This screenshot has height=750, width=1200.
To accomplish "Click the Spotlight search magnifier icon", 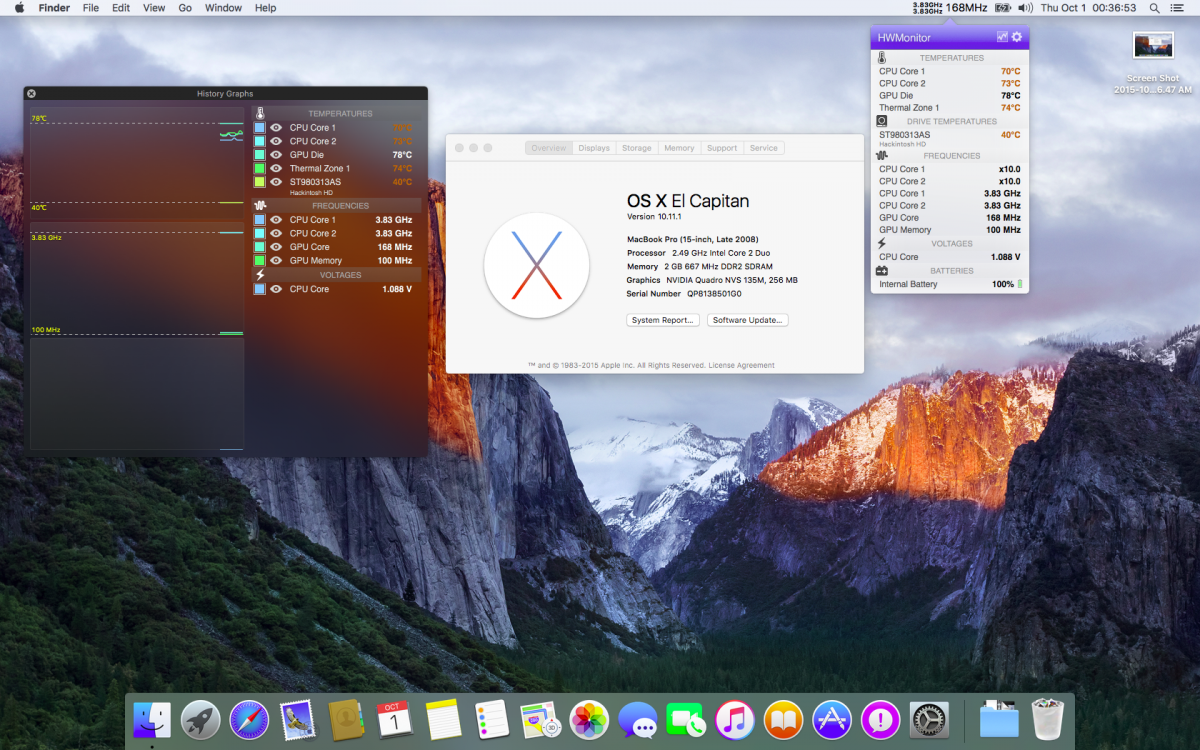I will [x=1155, y=8].
